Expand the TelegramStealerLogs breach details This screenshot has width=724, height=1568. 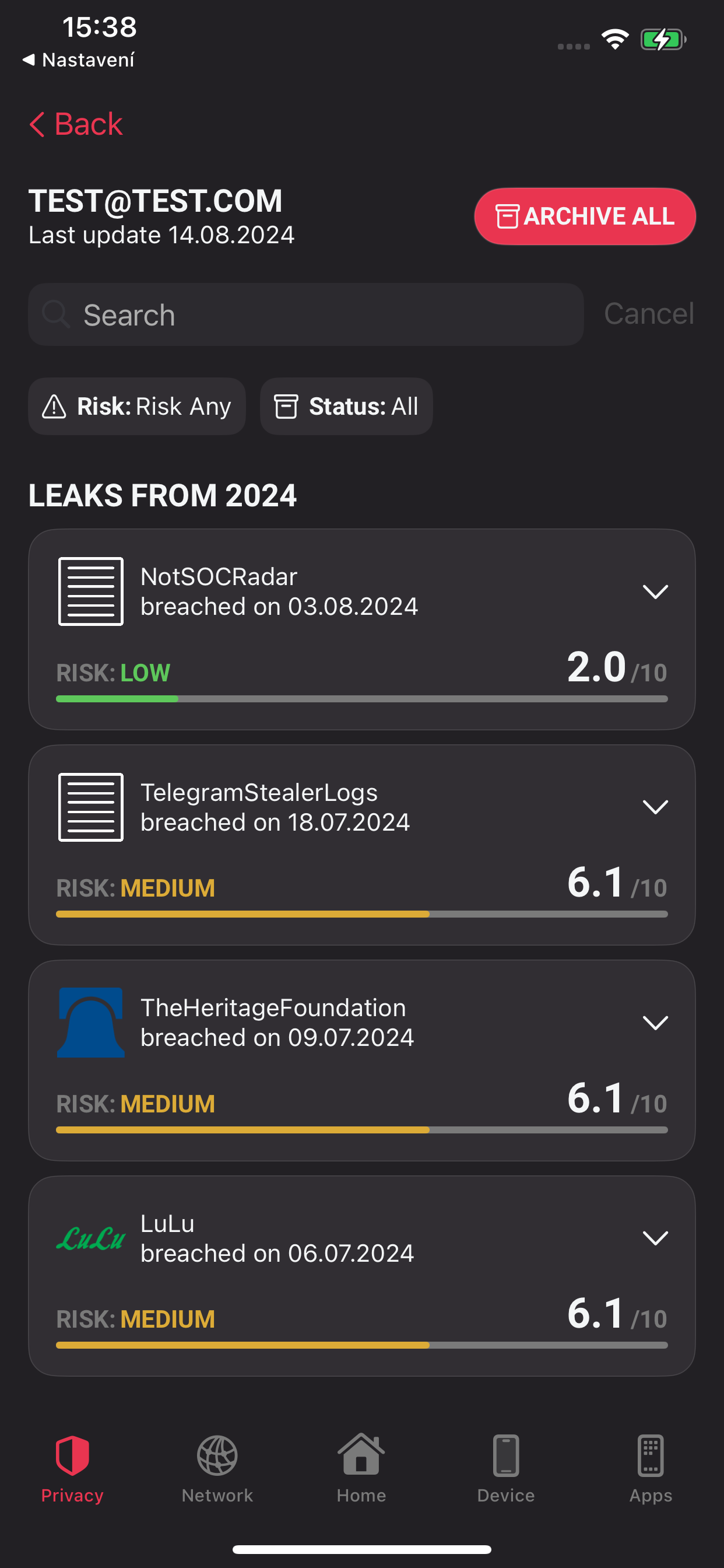pos(655,807)
